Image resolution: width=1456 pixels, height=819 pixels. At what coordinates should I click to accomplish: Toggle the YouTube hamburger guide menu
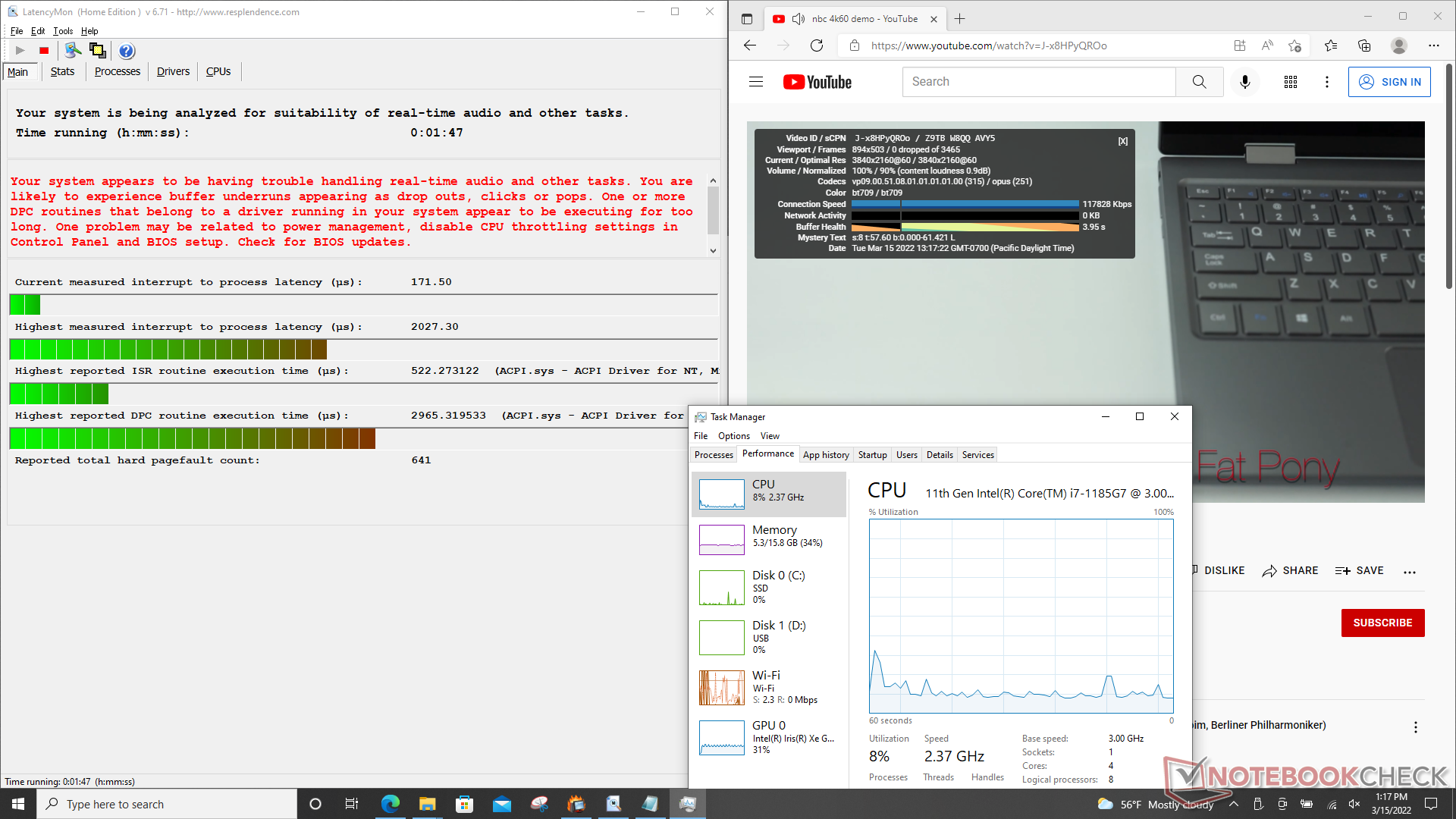pyautogui.click(x=756, y=82)
